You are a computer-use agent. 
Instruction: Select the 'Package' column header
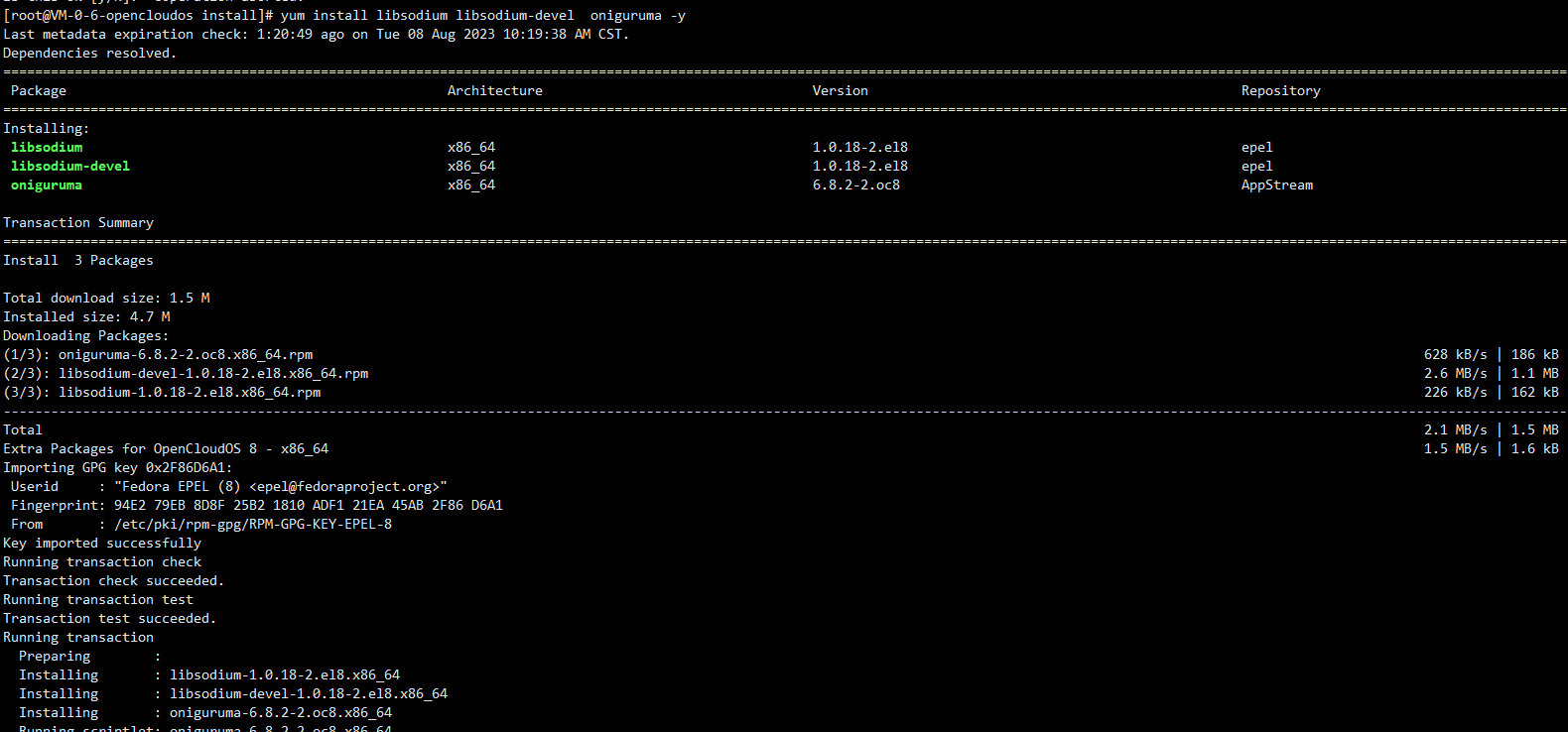[x=39, y=91]
